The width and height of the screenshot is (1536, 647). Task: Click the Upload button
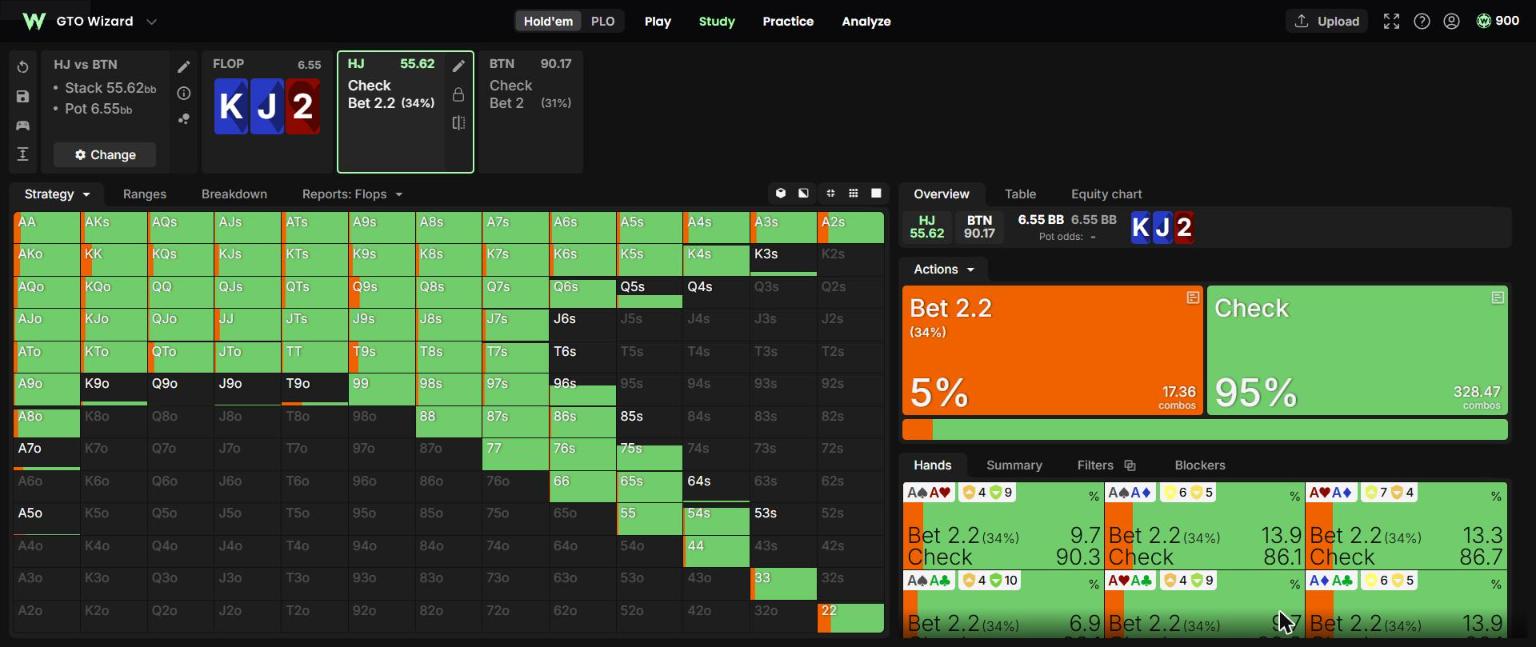coord(1327,21)
